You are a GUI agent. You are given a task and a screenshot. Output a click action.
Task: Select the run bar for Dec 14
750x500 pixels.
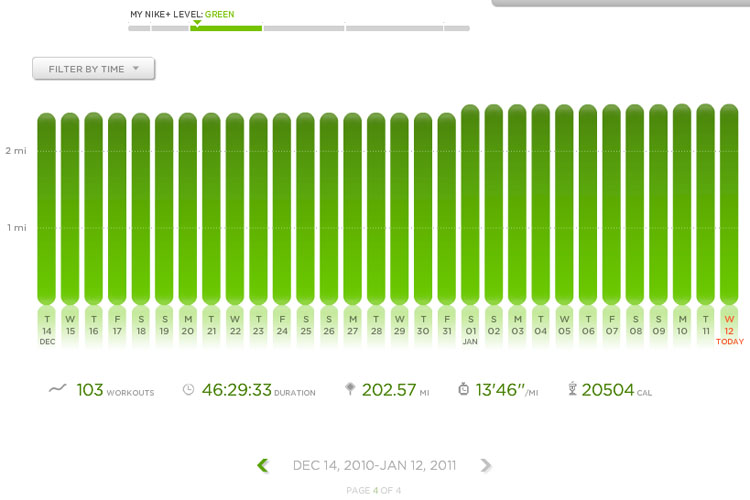point(46,209)
